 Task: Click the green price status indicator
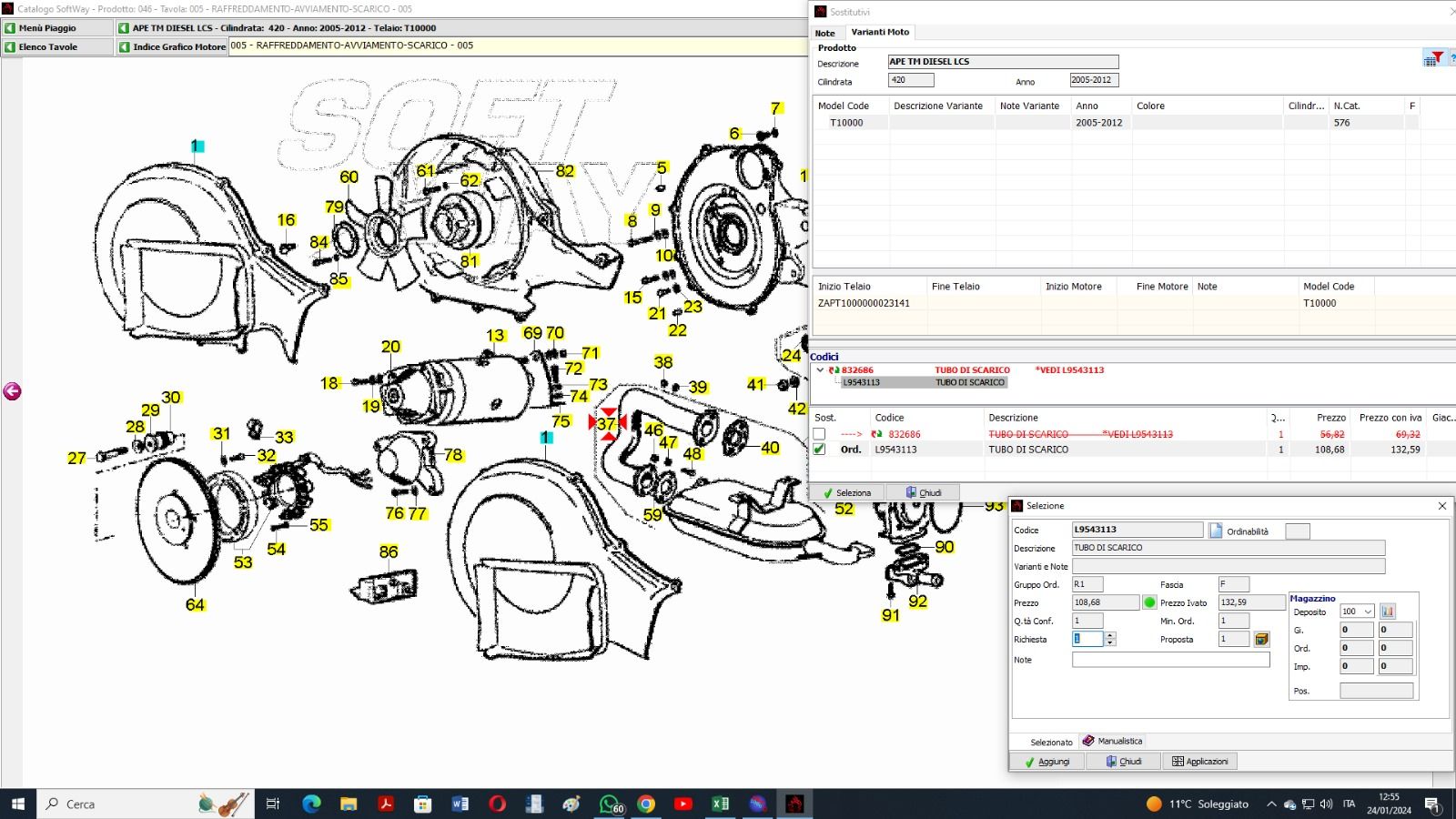coord(1149,602)
